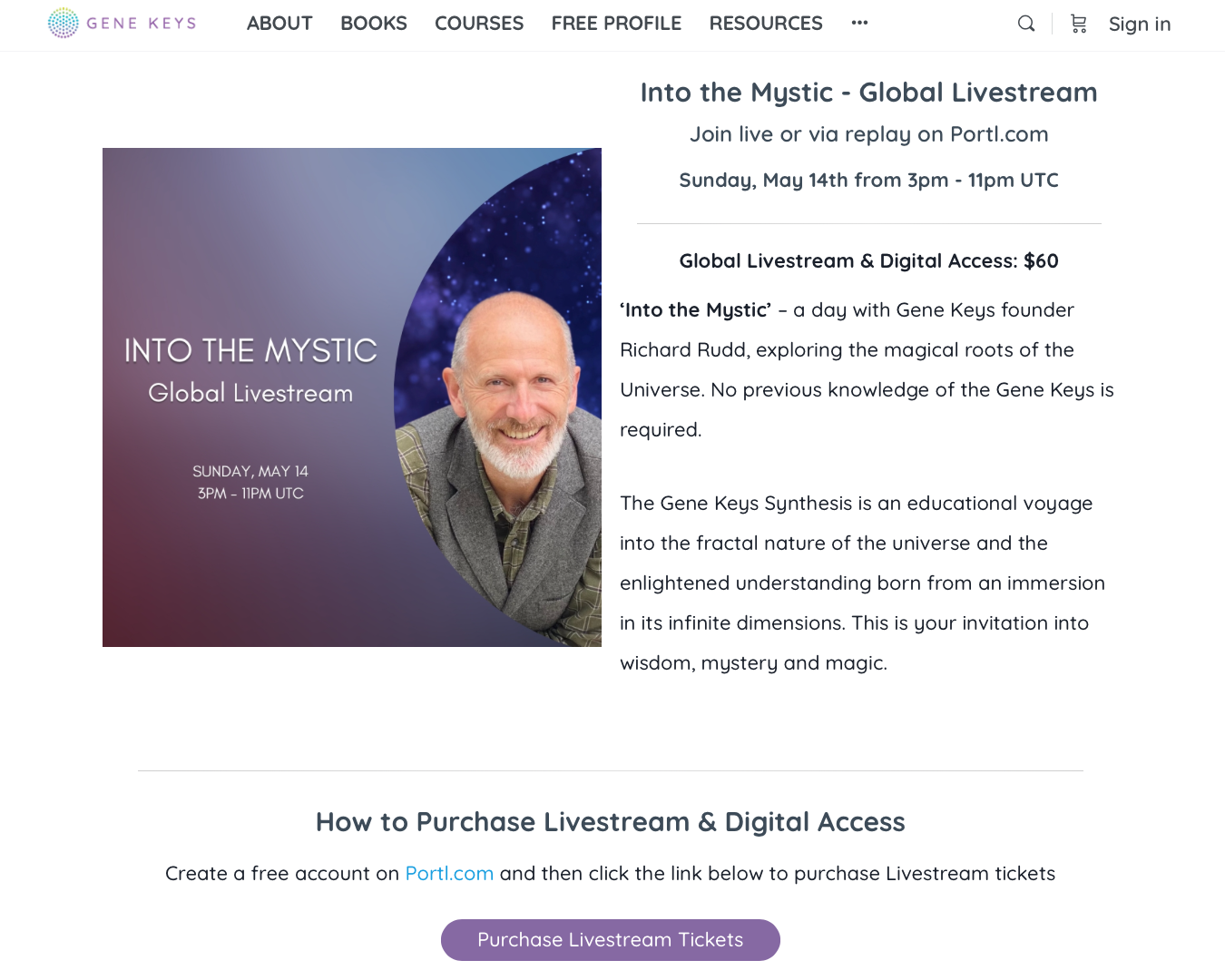Image resolution: width=1225 pixels, height=980 pixels.
Task: Click the Sunday May 14th date line
Action: pyautogui.click(x=869, y=181)
